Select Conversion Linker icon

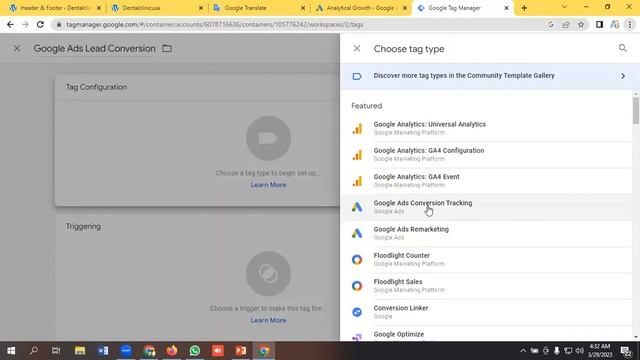357,312
